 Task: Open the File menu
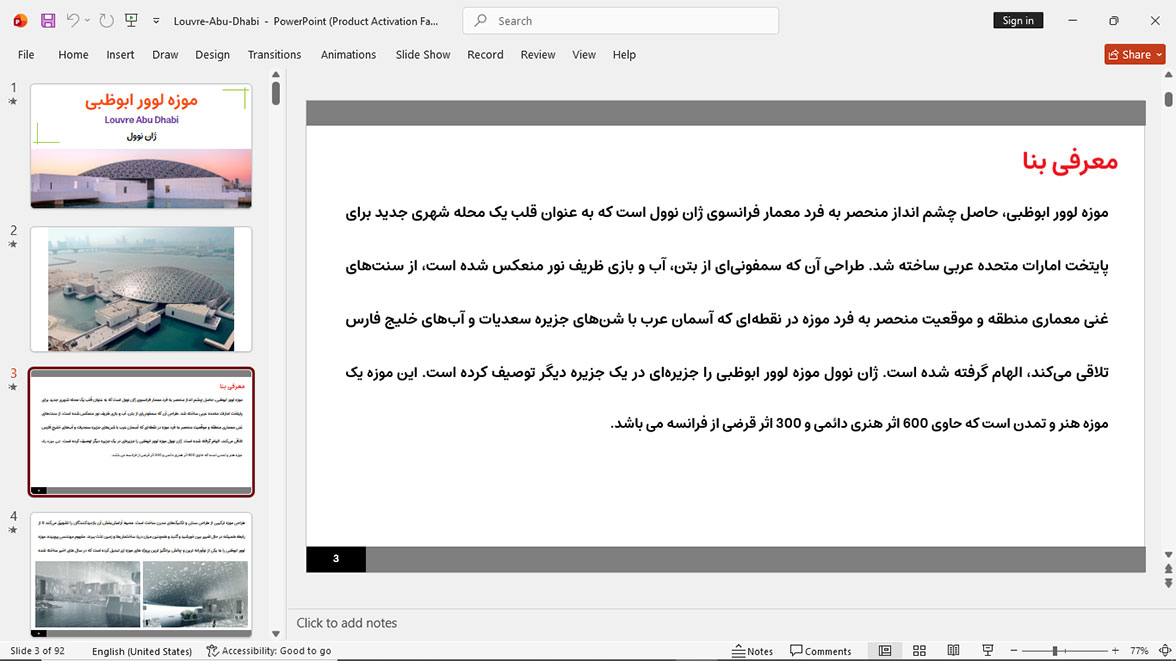click(26, 55)
